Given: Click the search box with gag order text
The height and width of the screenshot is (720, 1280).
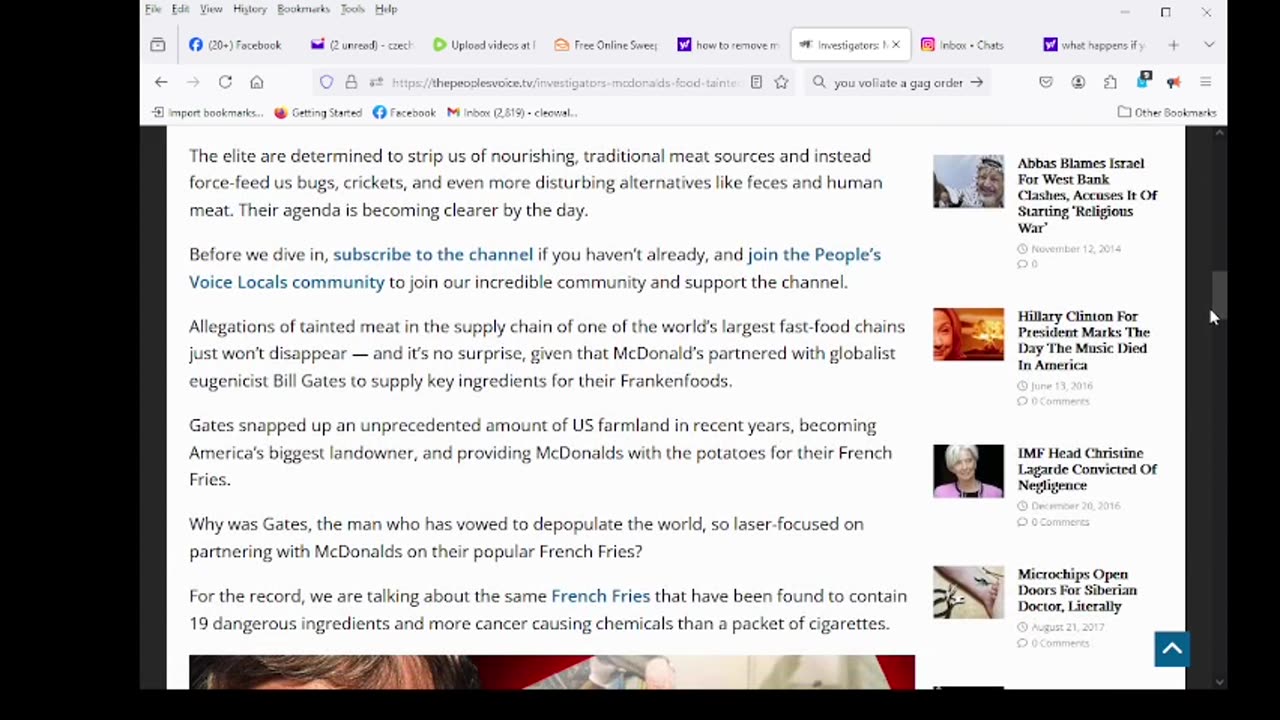Looking at the screenshot, I should click(898, 83).
